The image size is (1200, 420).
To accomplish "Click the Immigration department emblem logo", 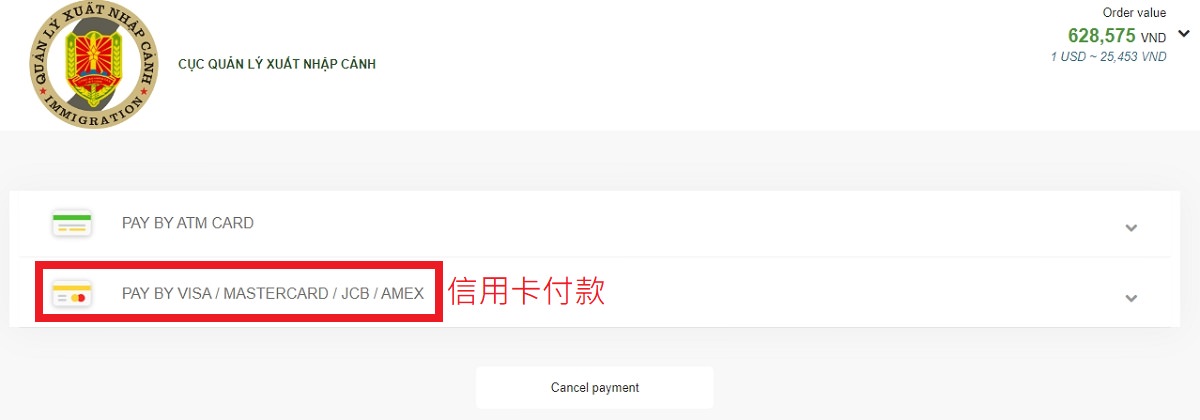I will pos(94,64).
